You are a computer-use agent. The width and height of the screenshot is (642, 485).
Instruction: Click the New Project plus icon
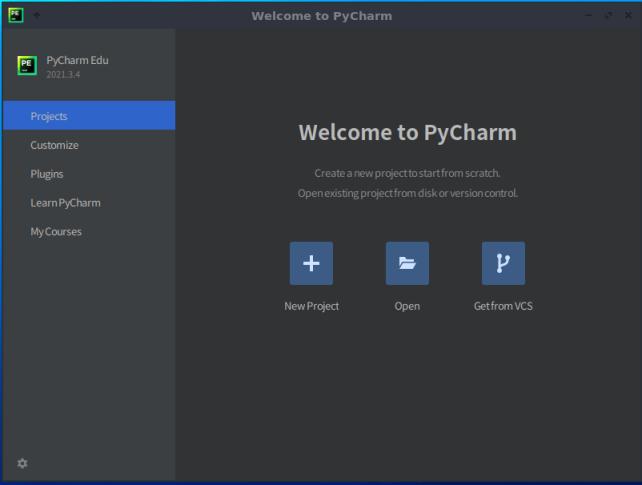[311, 263]
